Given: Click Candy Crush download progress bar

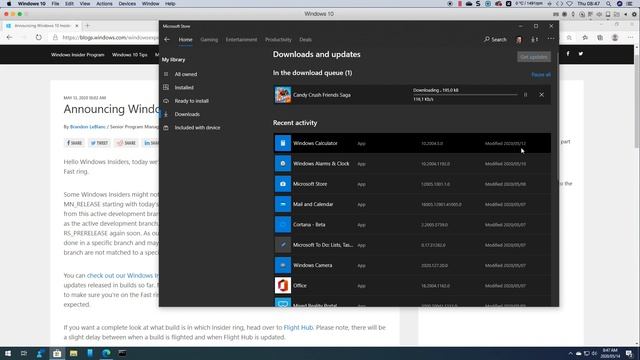Looking at the screenshot, I should click(x=465, y=95).
